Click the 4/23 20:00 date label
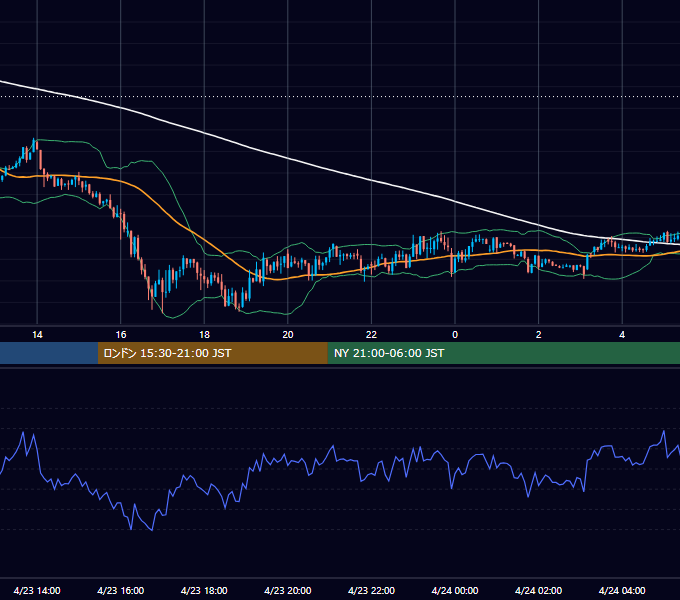This screenshot has height=600, width=680. point(288,590)
